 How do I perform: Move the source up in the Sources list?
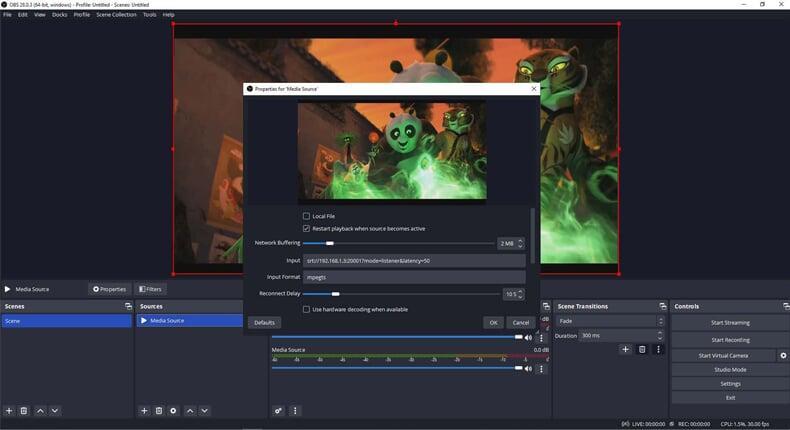pyautogui.click(x=190, y=411)
